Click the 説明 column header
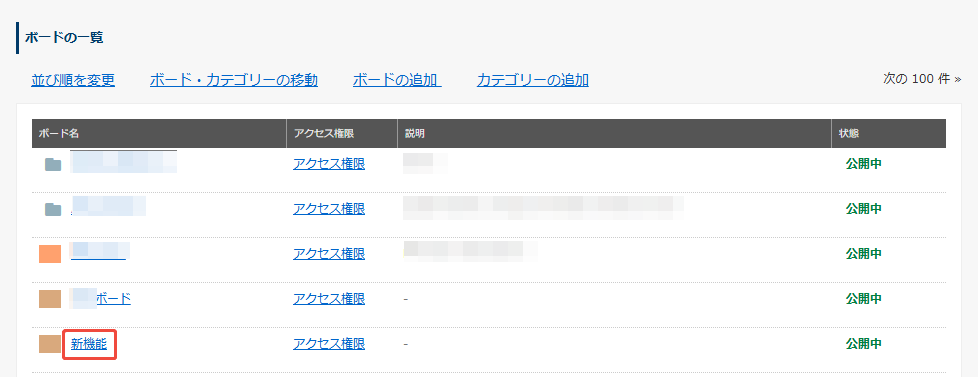 coord(614,134)
